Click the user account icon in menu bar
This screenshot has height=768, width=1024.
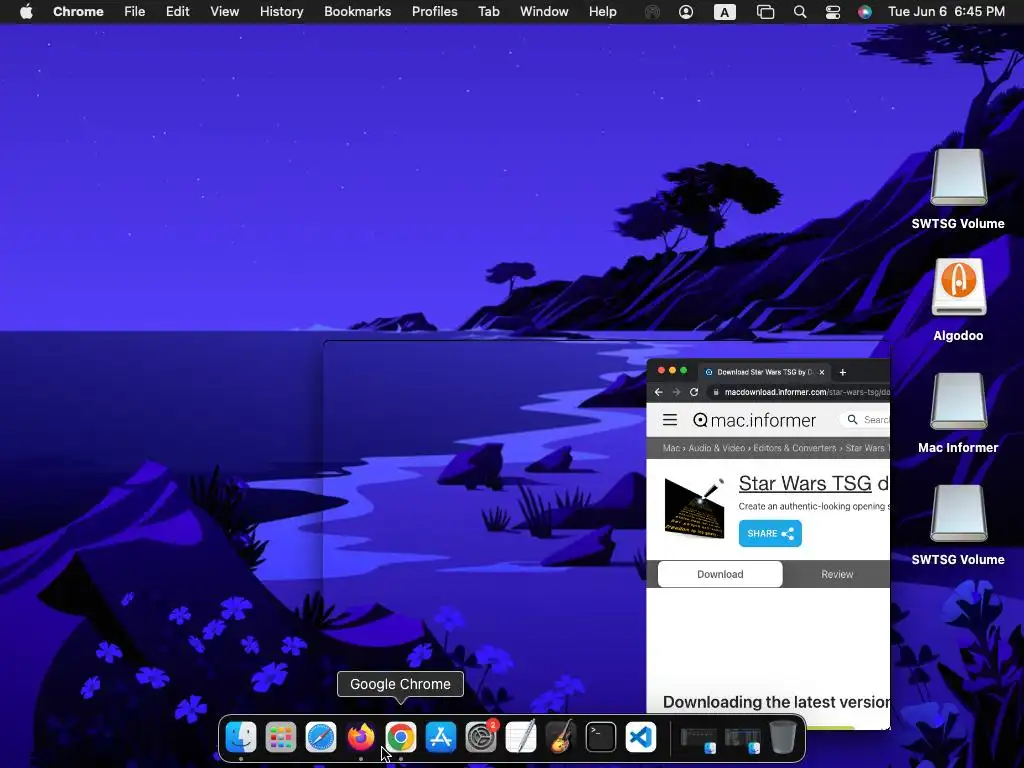tap(686, 12)
